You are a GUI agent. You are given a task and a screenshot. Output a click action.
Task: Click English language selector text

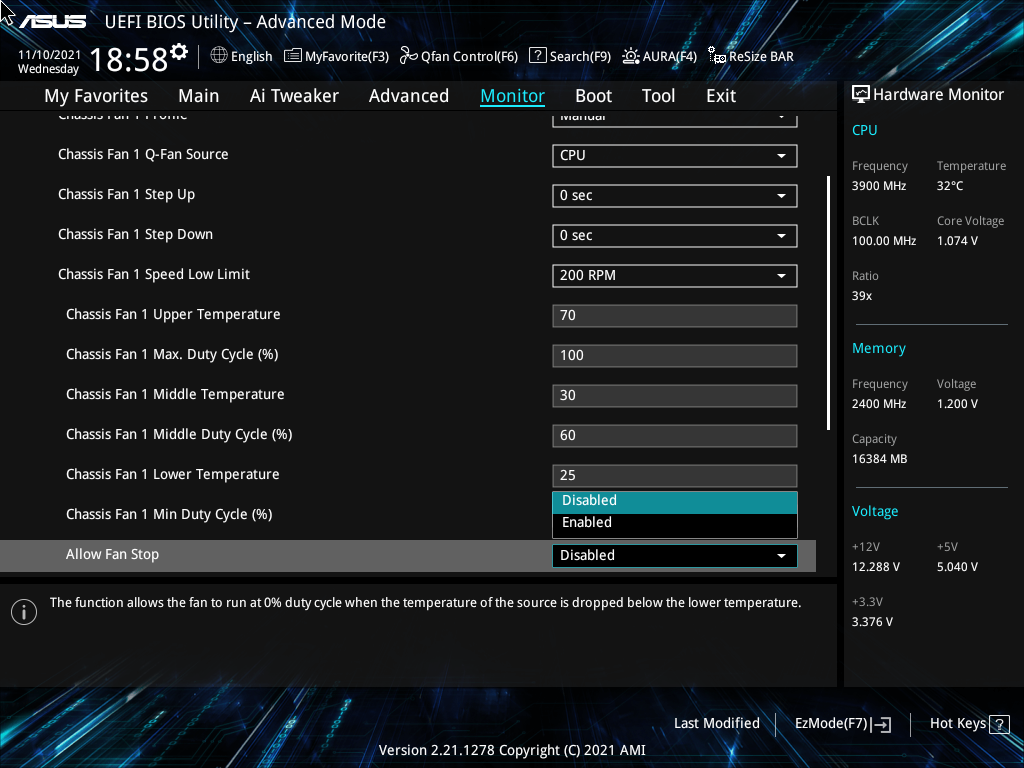[251, 57]
